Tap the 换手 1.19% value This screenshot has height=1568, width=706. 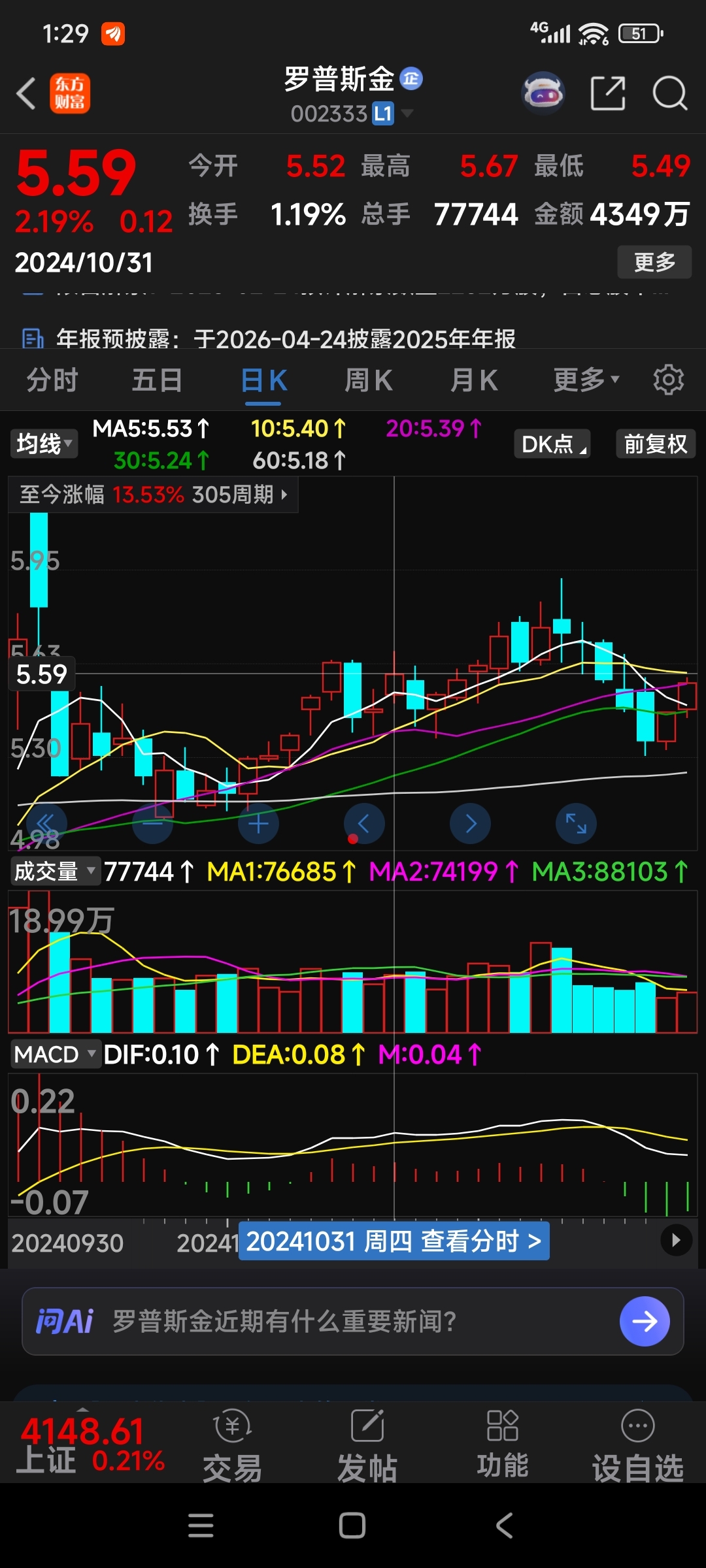point(267,214)
